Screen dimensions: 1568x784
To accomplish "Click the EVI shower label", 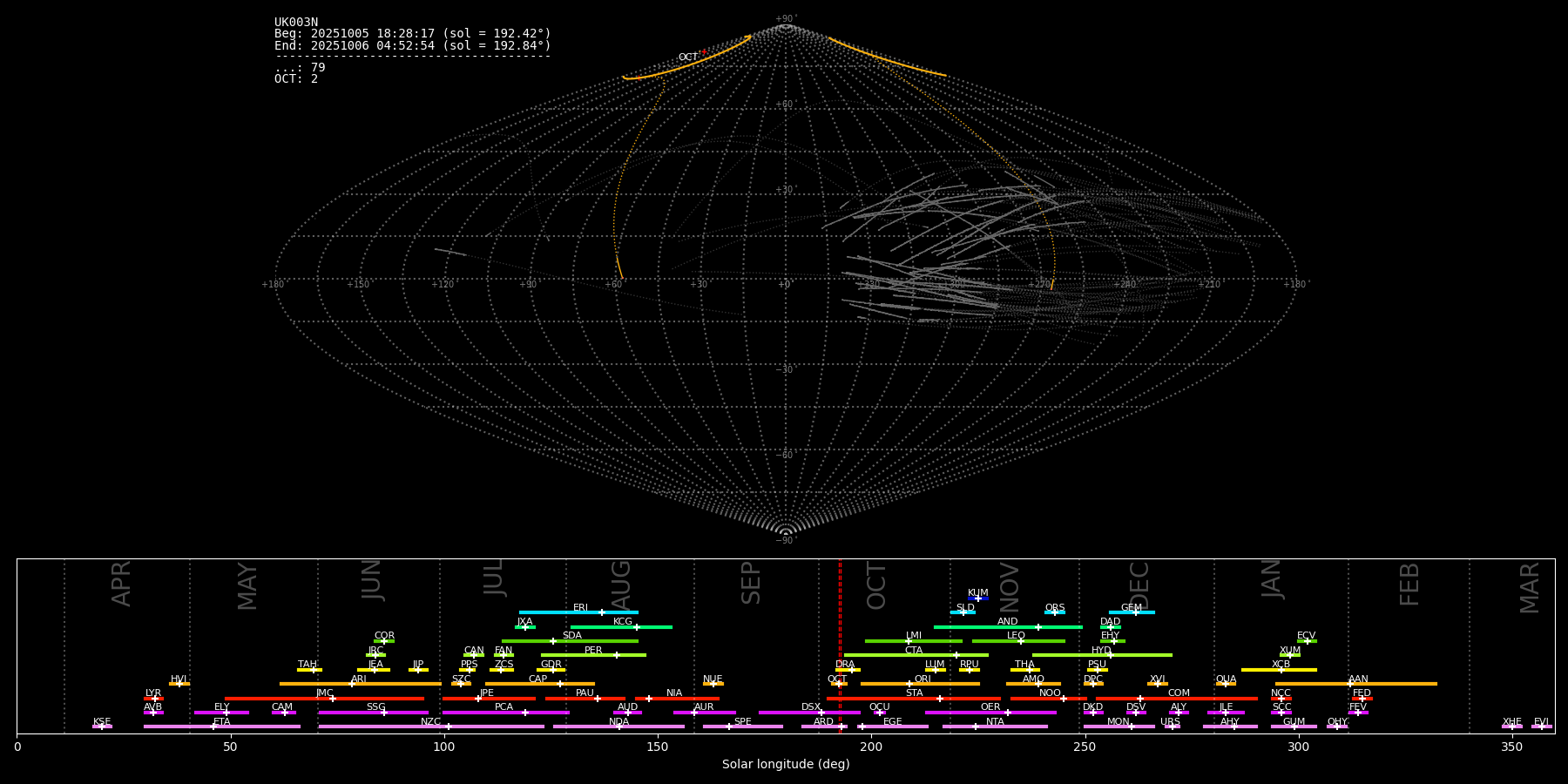I will pos(1542,722).
